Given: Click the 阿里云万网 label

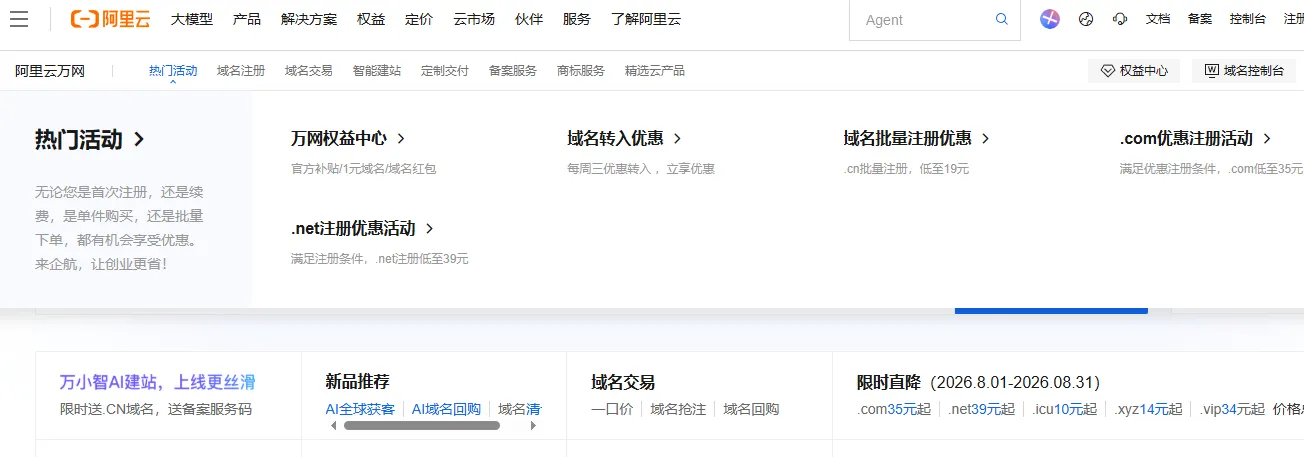Looking at the screenshot, I should tap(50, 71).
